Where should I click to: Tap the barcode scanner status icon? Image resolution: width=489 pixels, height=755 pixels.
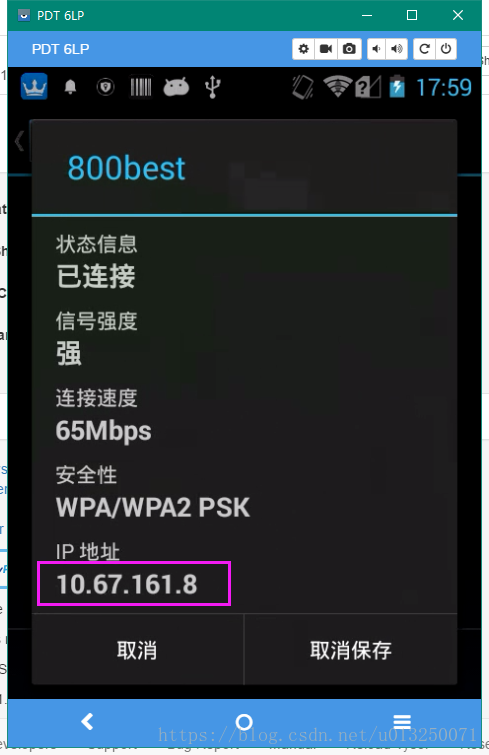coord(141,87)
